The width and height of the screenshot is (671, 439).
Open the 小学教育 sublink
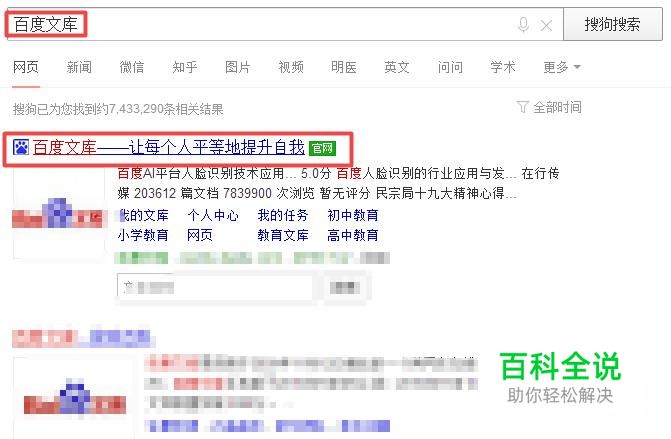pos(143,235)
